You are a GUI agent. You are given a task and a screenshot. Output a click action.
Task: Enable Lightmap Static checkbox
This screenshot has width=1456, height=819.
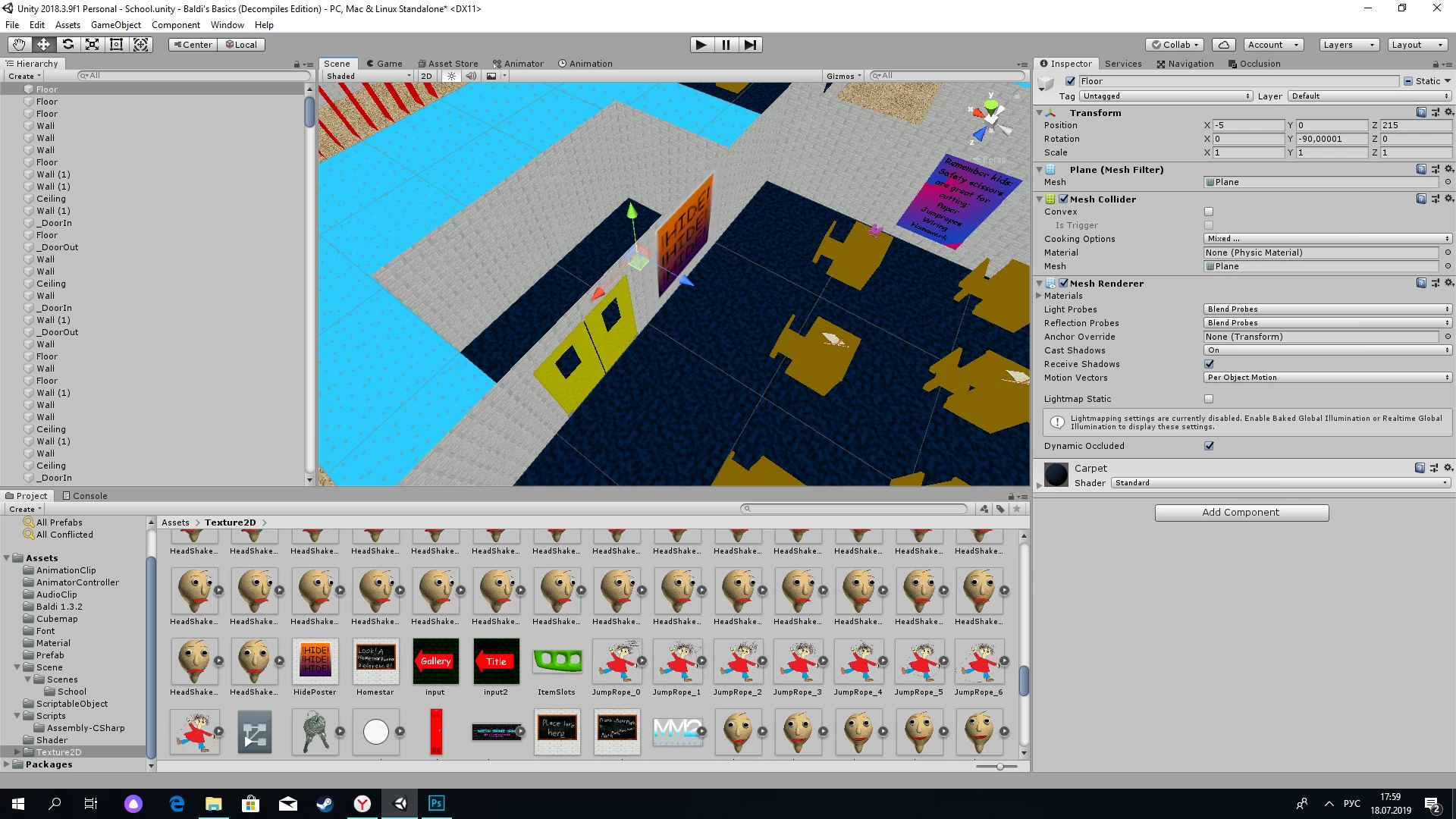1209,399
